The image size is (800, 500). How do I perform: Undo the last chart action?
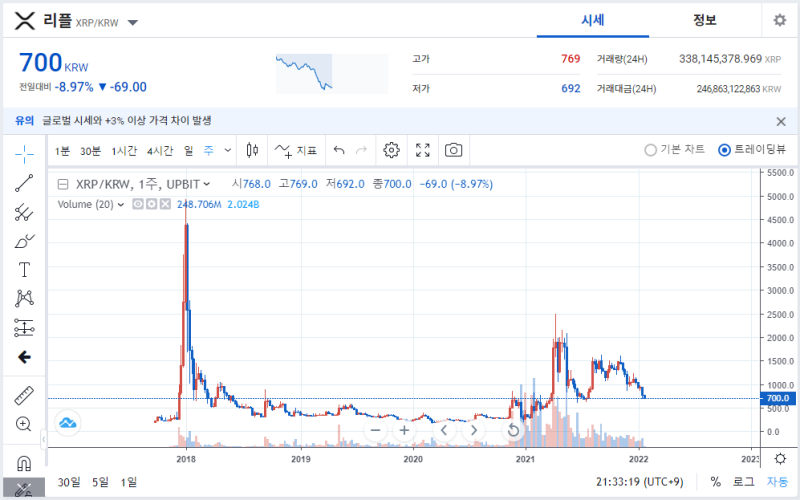tap(339, 150)
